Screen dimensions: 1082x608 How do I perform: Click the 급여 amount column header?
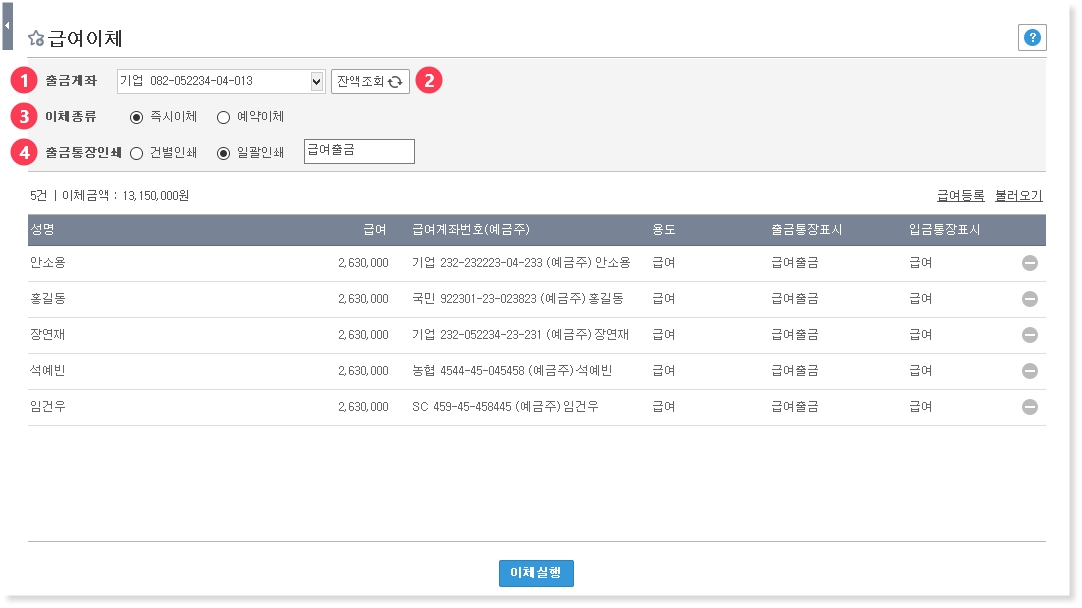click(x=375, y=230)
